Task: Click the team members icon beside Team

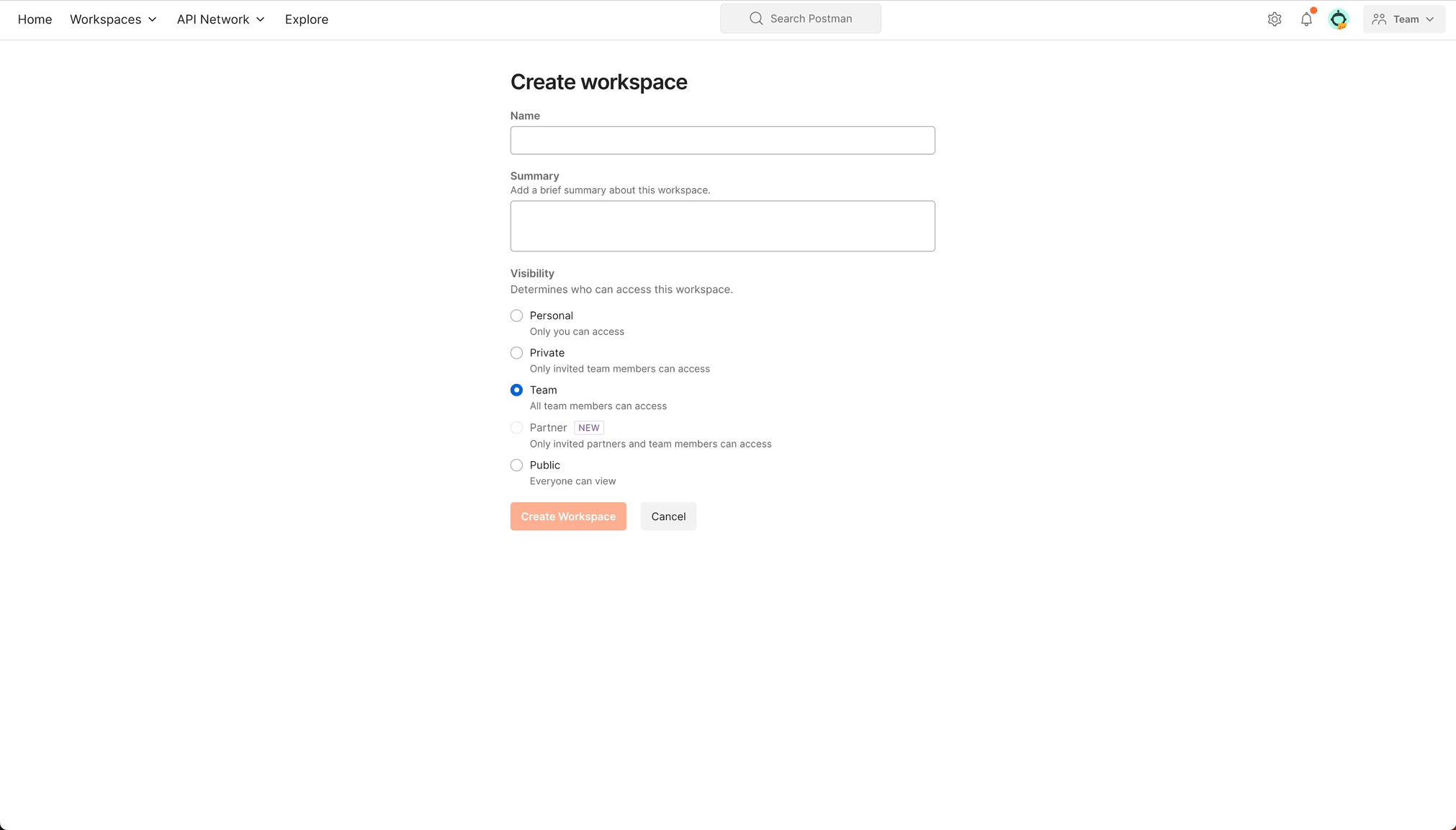Action: pyautogui.click(x=1379, y=19)
